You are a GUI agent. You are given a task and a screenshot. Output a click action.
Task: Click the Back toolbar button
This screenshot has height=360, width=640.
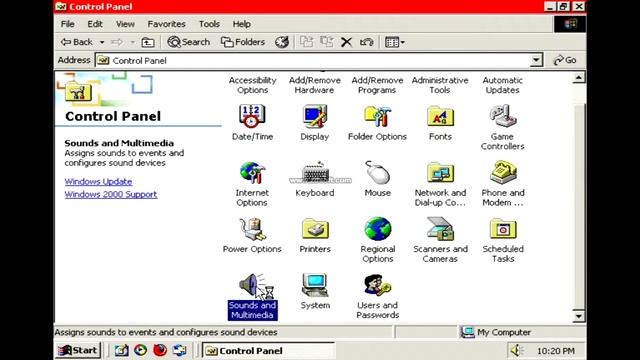coord(77,42)
